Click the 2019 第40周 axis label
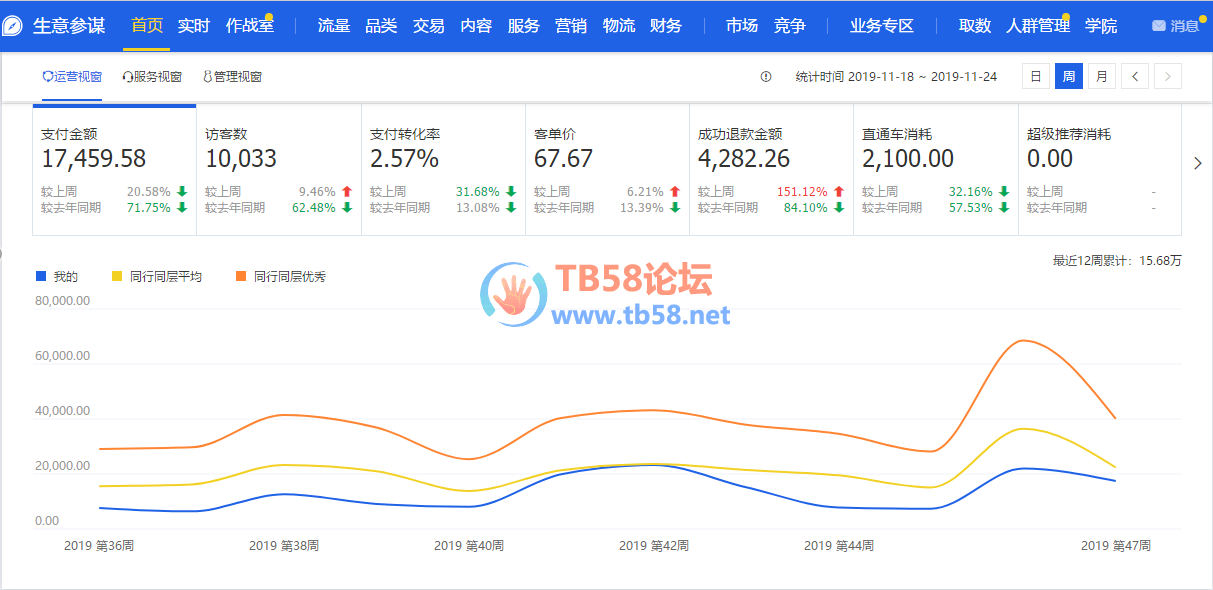This screenshot has height=590, width=1213. click(469, 546)
